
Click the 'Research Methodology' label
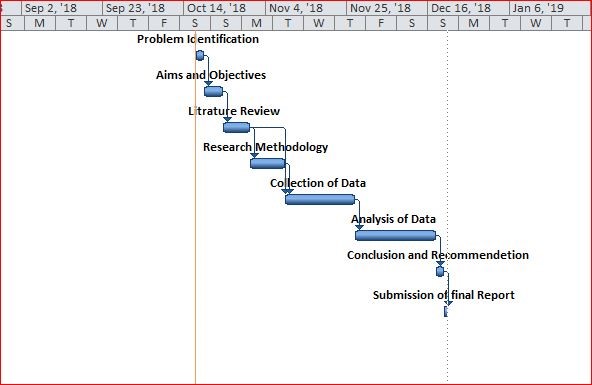tap(265, 147)
